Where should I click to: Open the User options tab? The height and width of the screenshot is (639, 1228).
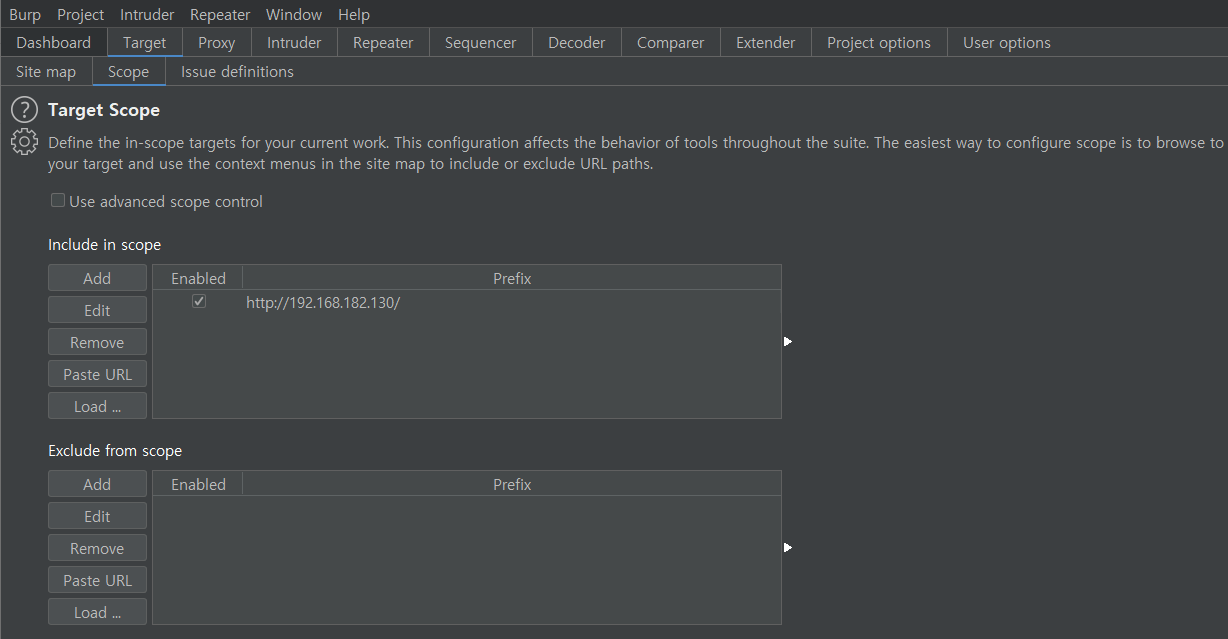coord(1007,43)
